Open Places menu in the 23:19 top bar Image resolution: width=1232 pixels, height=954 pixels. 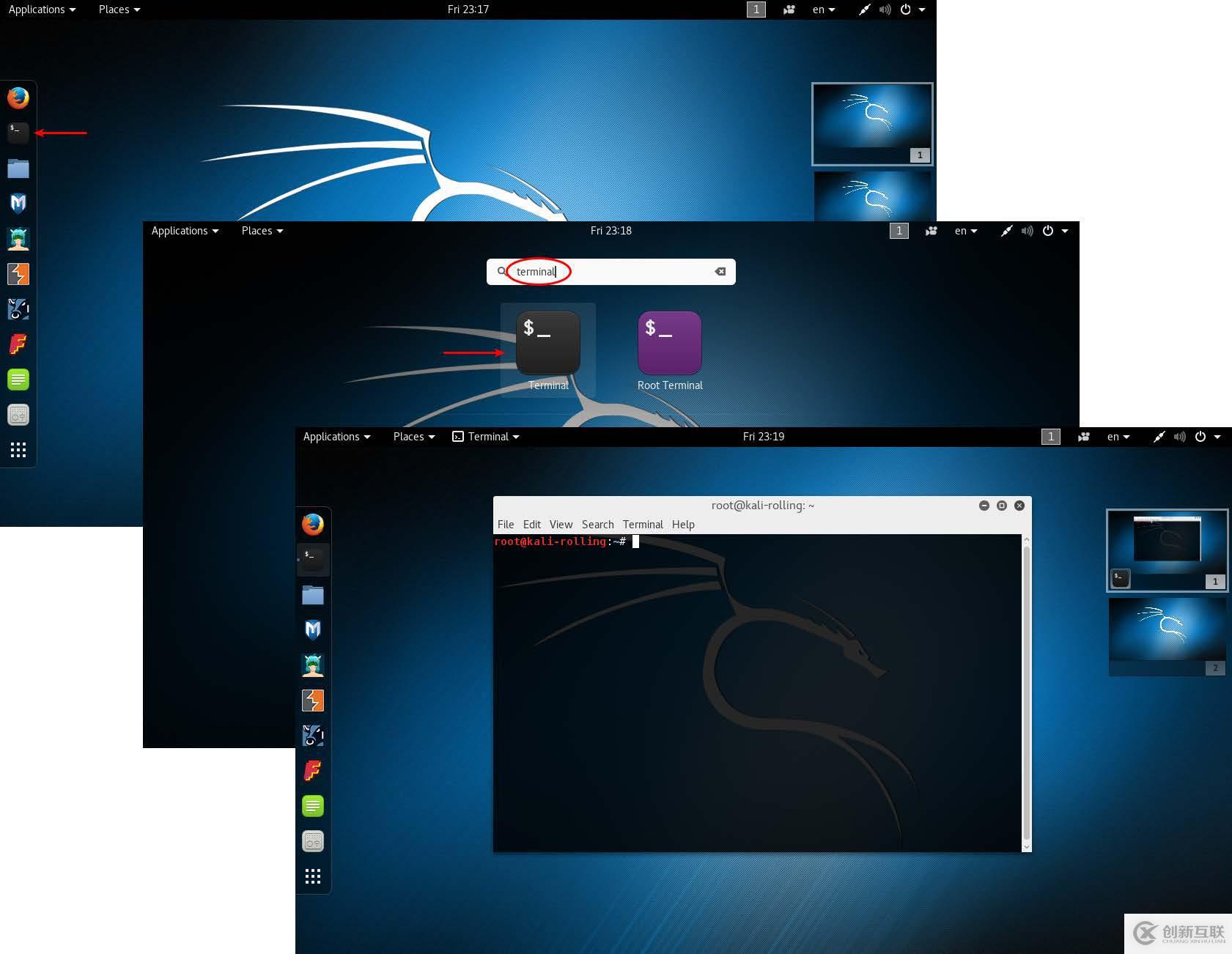coord(414,437)
